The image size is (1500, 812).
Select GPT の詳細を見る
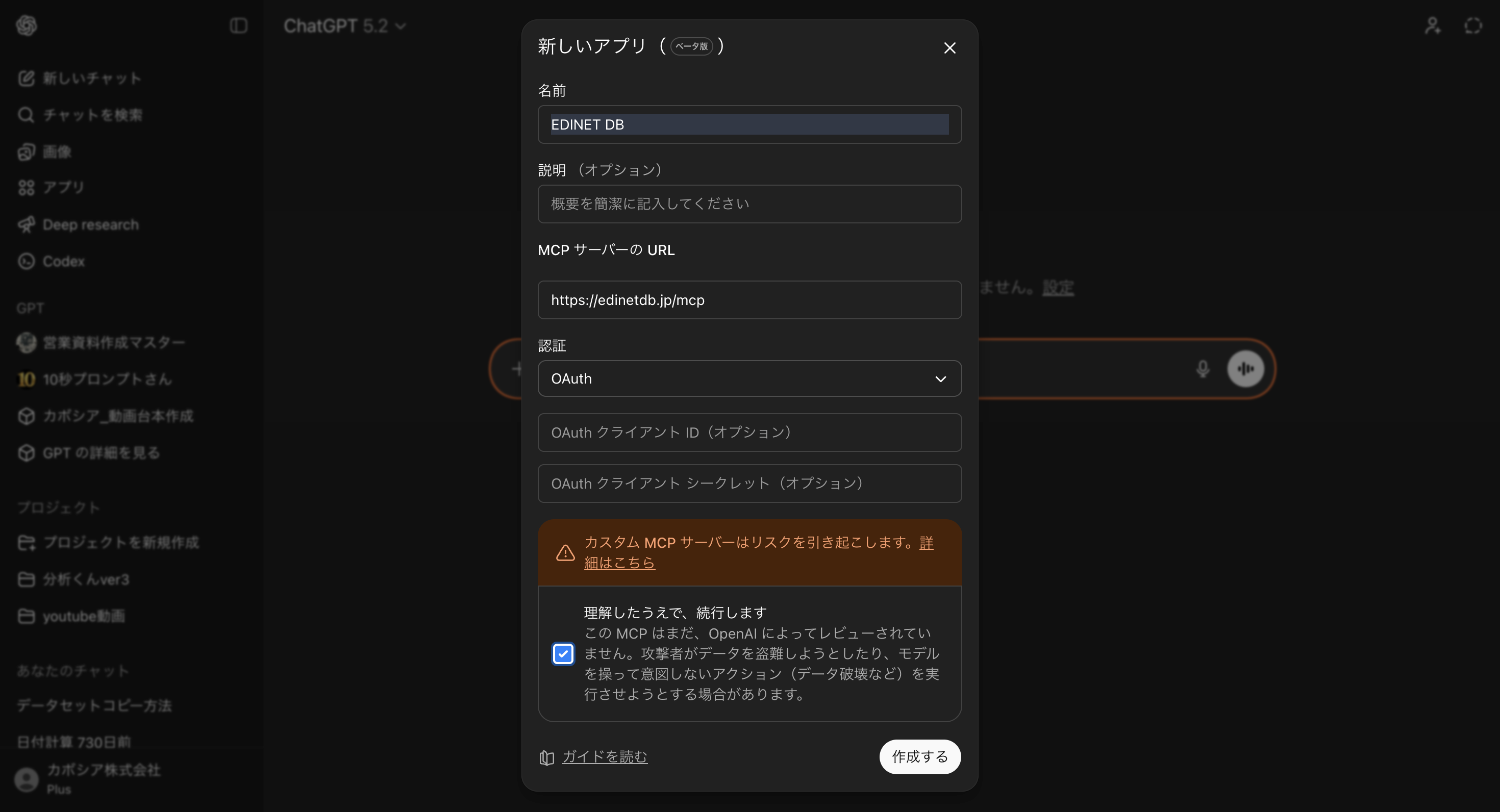[101, 453]
